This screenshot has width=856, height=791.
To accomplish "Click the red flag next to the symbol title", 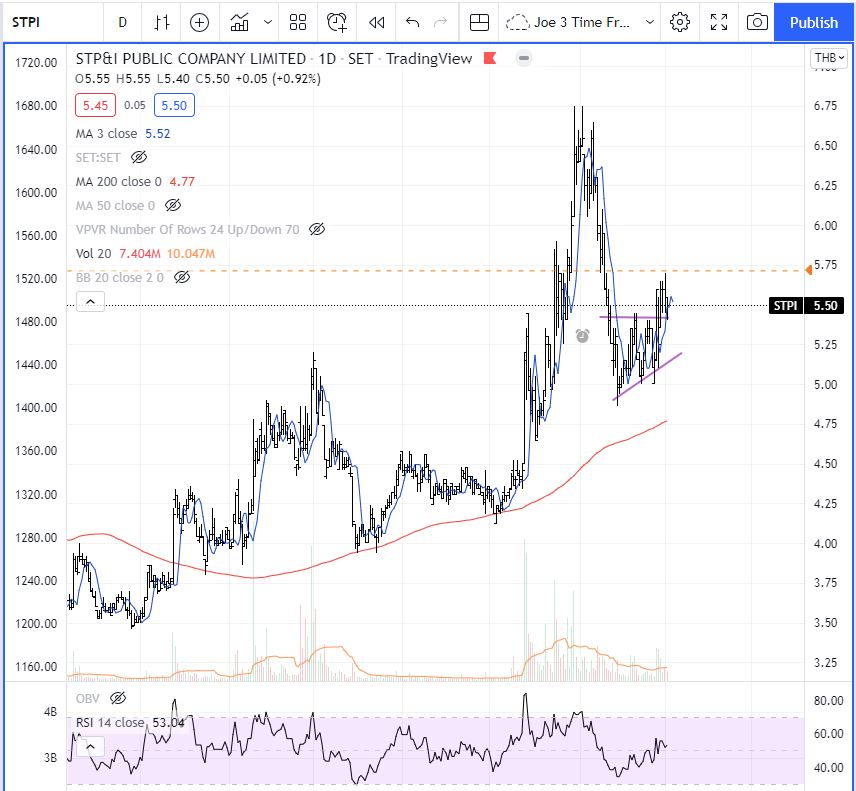I will (x=490, y=58).
